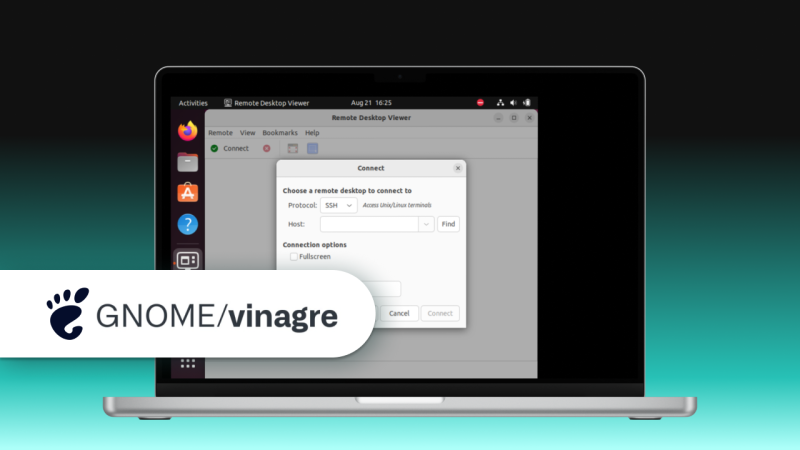
Task: Click the green Connect toolbar icon
Action: coord(214,148)
